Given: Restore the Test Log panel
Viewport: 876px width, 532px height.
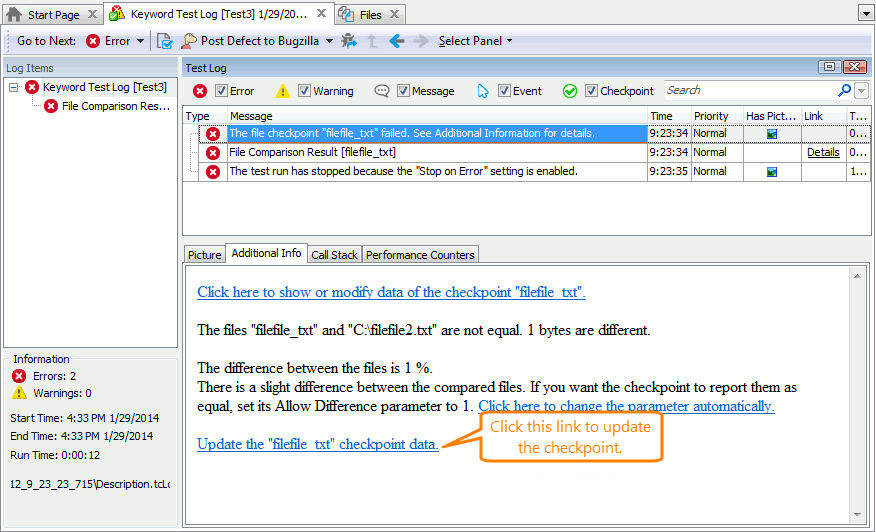Looking at the screenshot, I should point(829,67).
